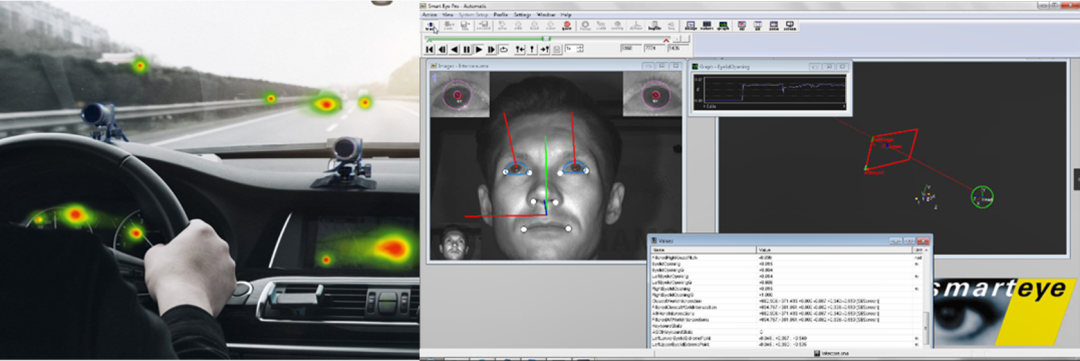1080x361 pixels.
Task: Open the zone view toolbar icon
Action: pyautogui.click(x=773, y=25)
